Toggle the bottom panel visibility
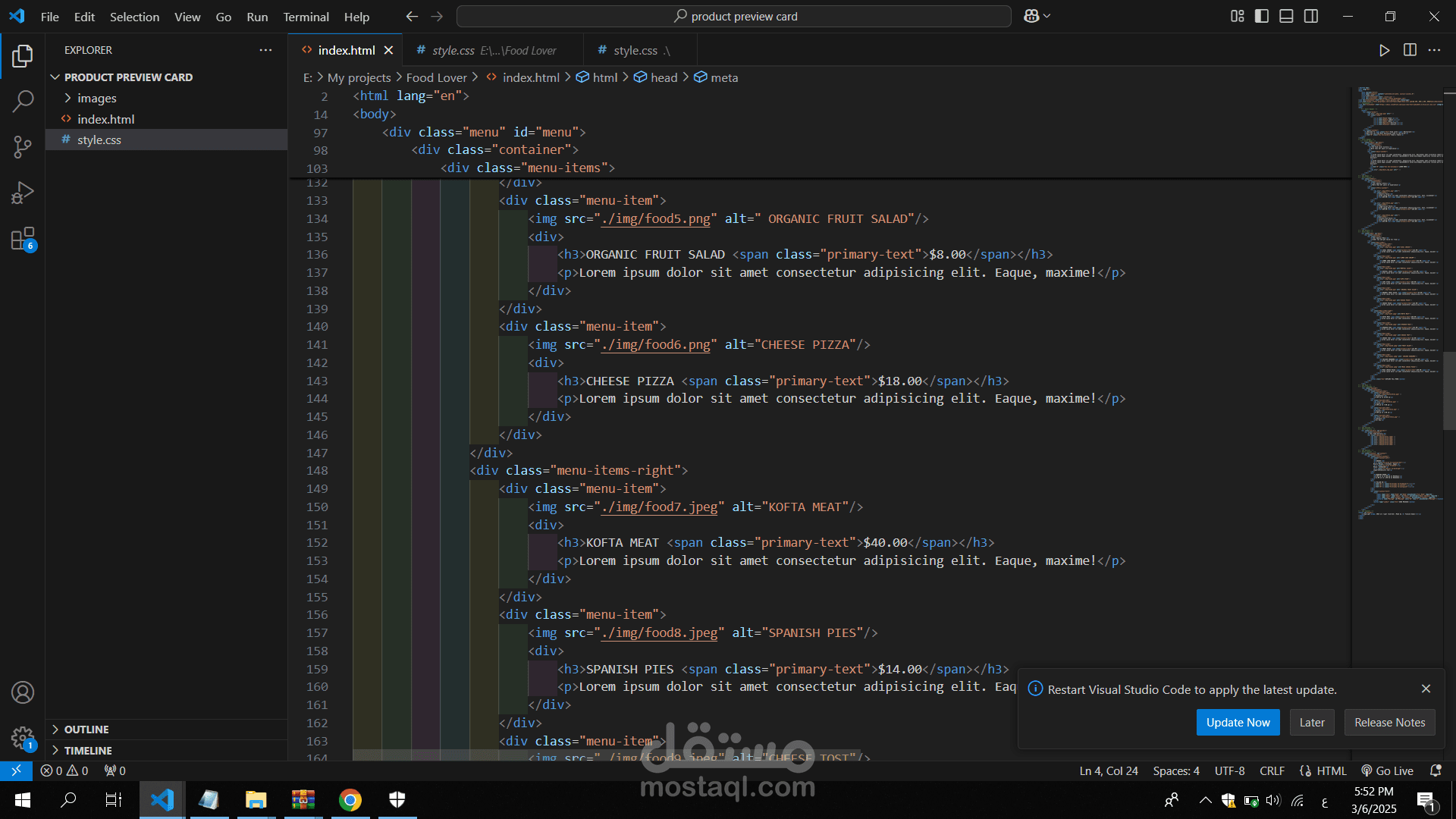This screenshot has height=819, width=1456. (1286, 16)
